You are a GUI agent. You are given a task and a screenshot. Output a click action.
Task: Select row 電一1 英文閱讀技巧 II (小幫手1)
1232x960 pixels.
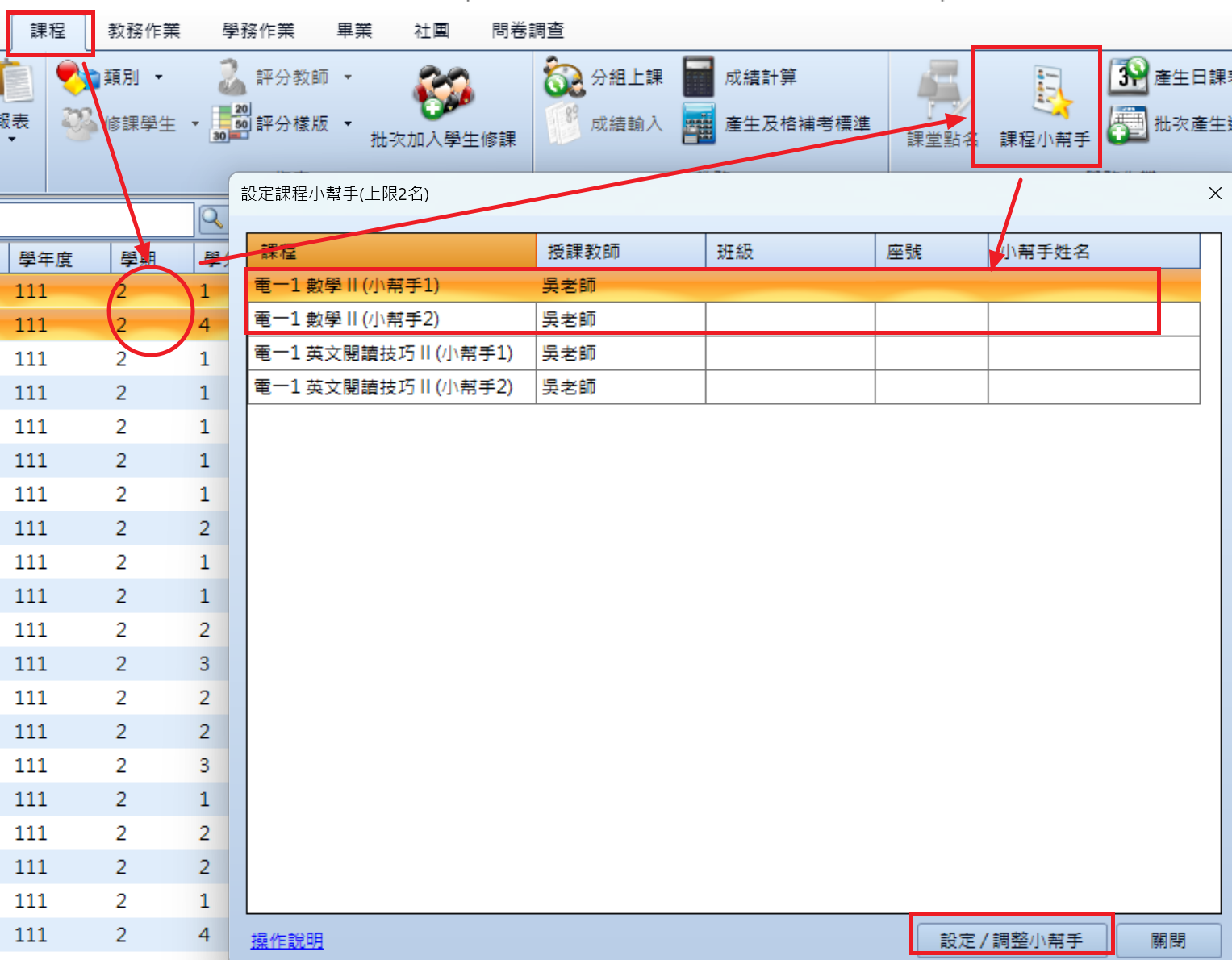(x=724, y=353)
